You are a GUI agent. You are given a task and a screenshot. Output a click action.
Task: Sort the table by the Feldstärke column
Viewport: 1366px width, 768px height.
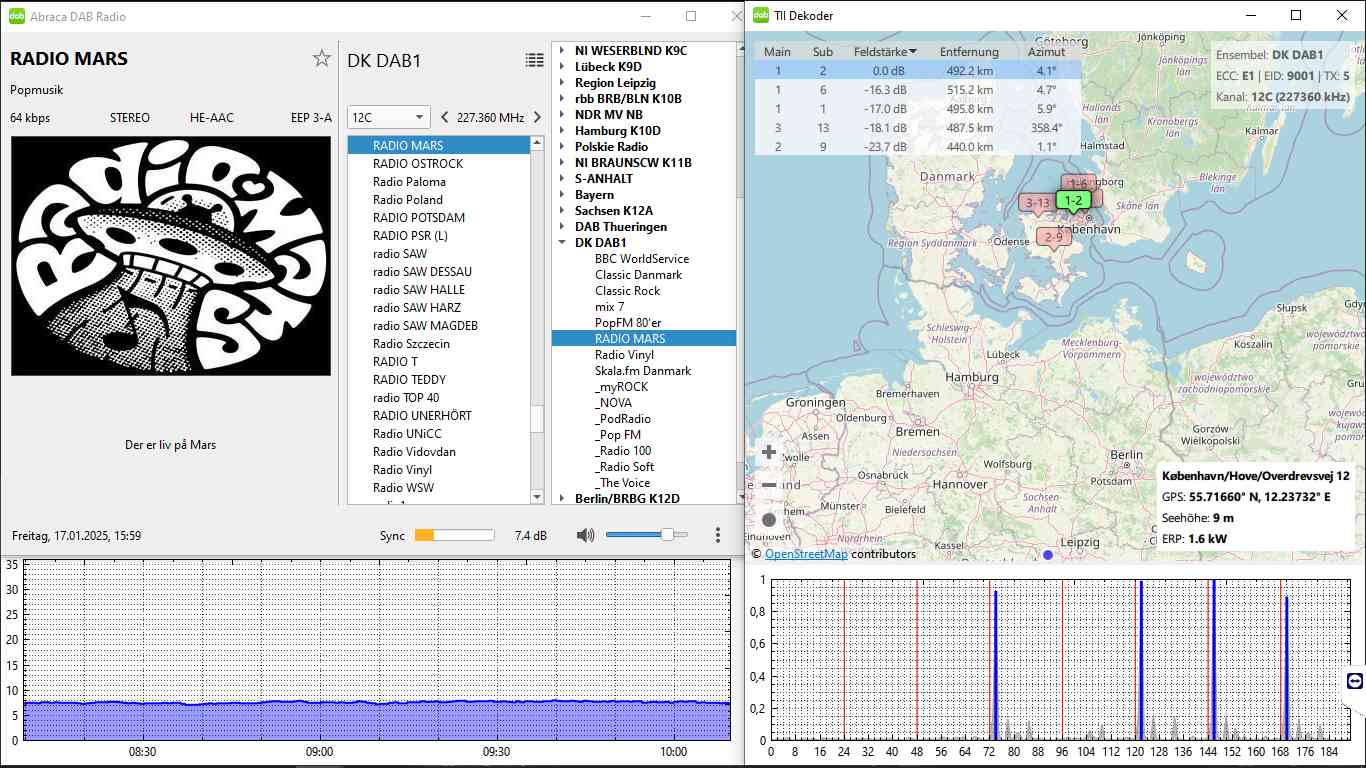click(x=880, y=52)
